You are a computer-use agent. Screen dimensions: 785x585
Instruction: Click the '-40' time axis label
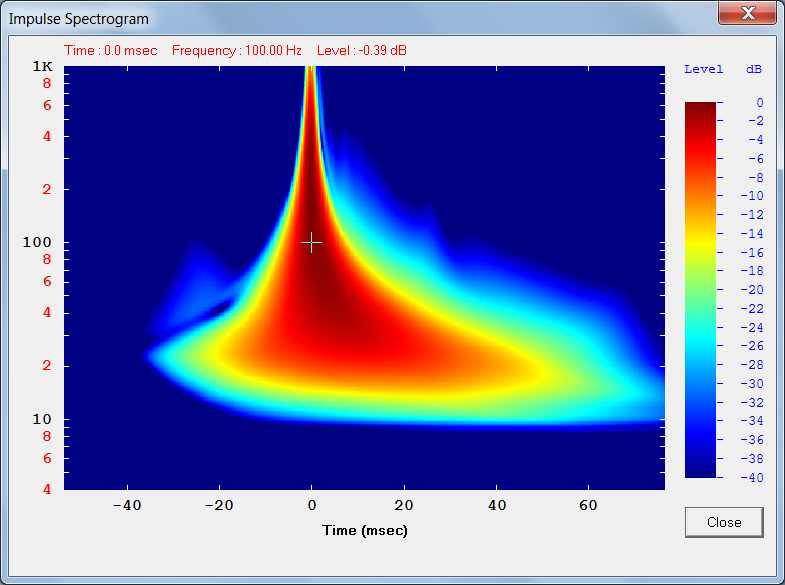(x=127, y=505)
